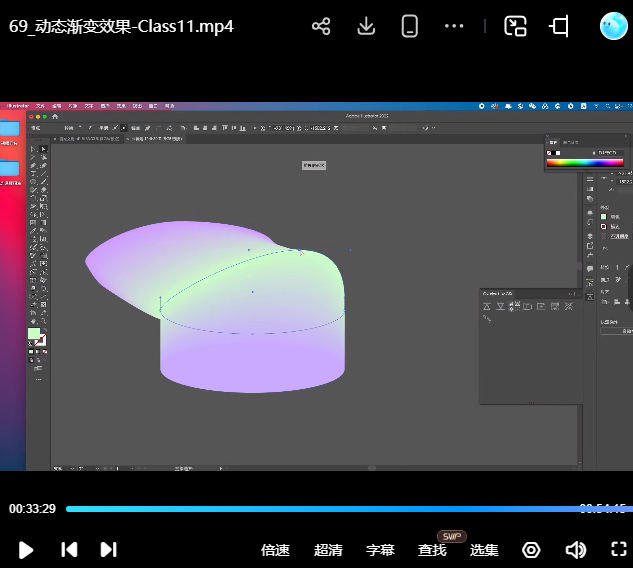Open player settings hexagon icon
Image resolution: width=633 pixels, height=568 pixels.
click(531, 550)
